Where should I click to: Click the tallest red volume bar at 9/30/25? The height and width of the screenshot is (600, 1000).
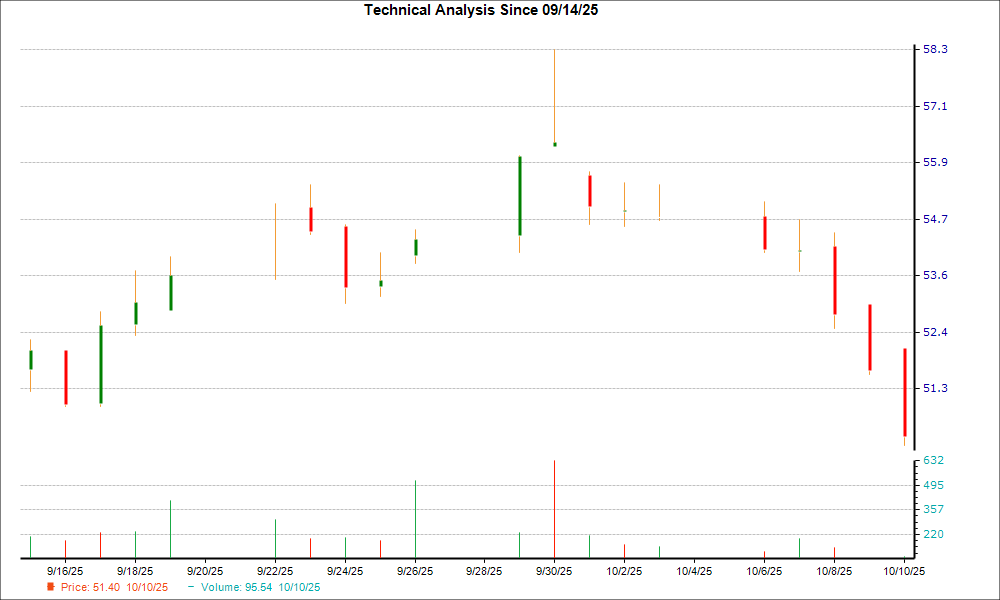[555, 508]
